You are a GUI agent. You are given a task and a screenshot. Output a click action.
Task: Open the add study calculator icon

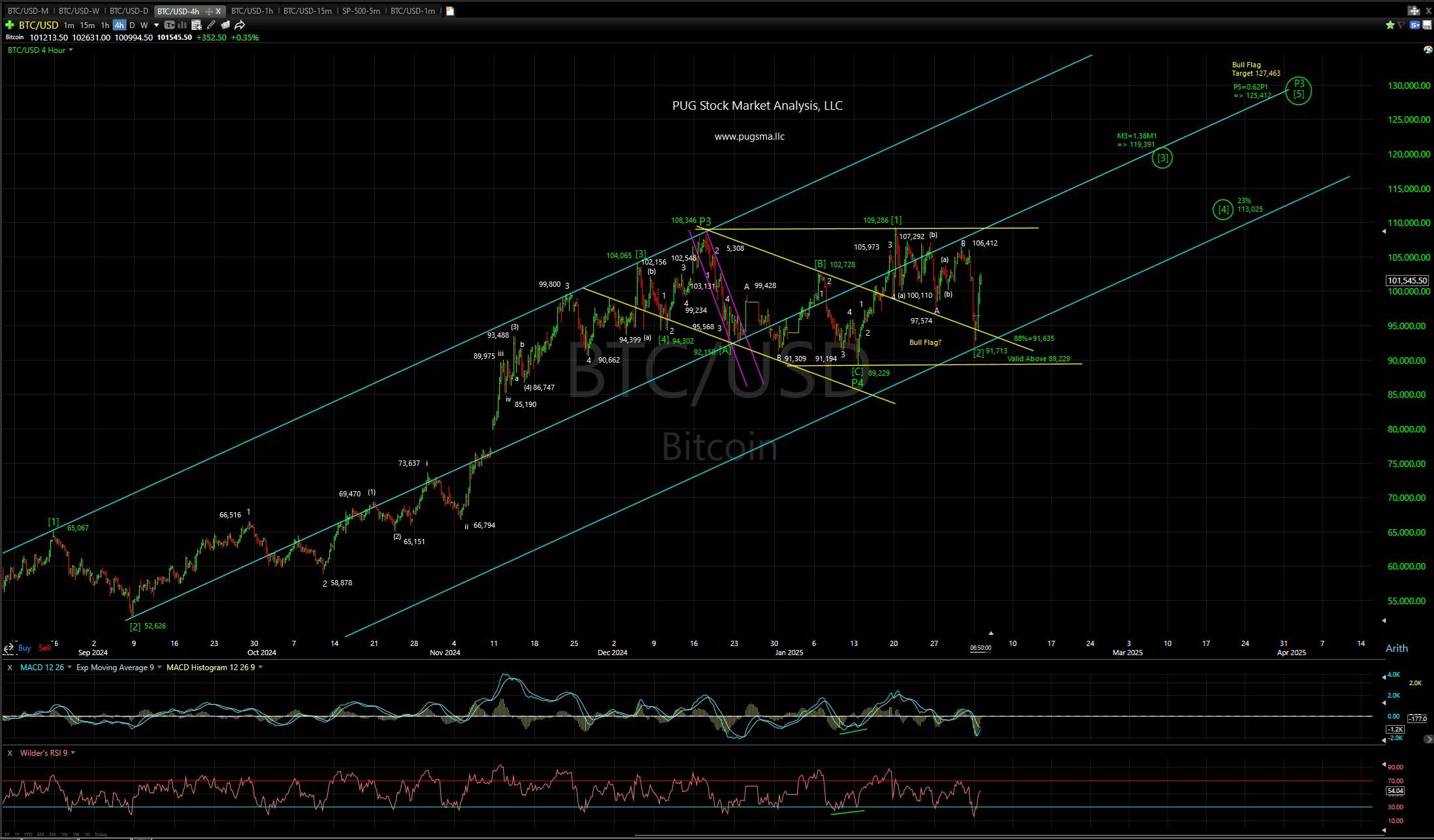pos(195,25)
